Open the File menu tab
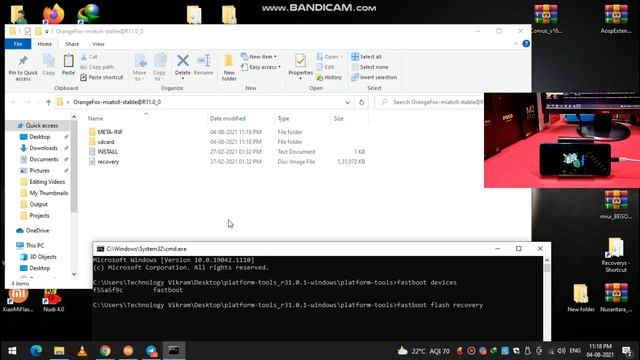This screenshot has height=360, width=640. pyautogui.click(x=18, y=44)
